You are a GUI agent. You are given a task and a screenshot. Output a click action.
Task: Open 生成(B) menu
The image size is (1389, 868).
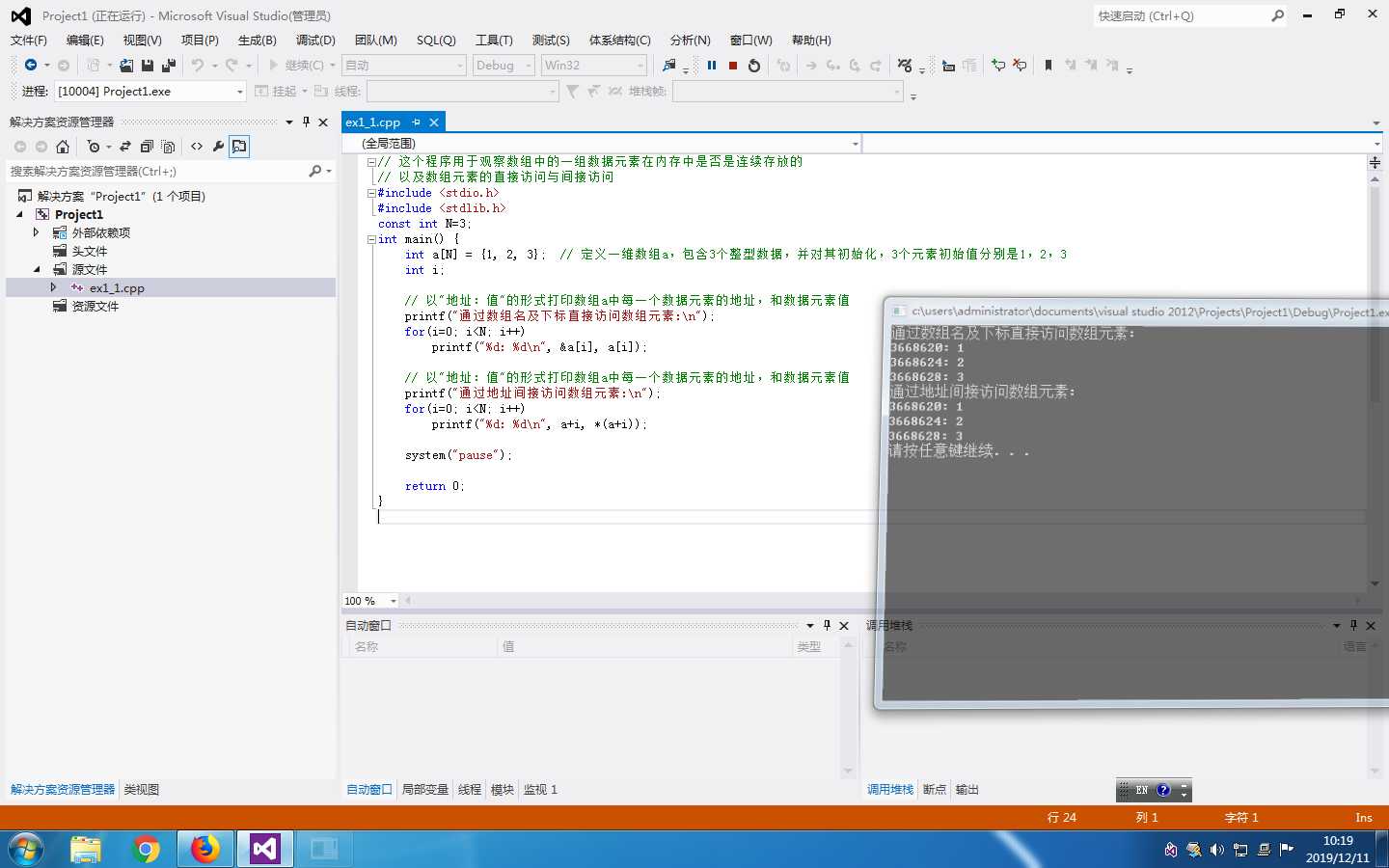tap(257, 41)
